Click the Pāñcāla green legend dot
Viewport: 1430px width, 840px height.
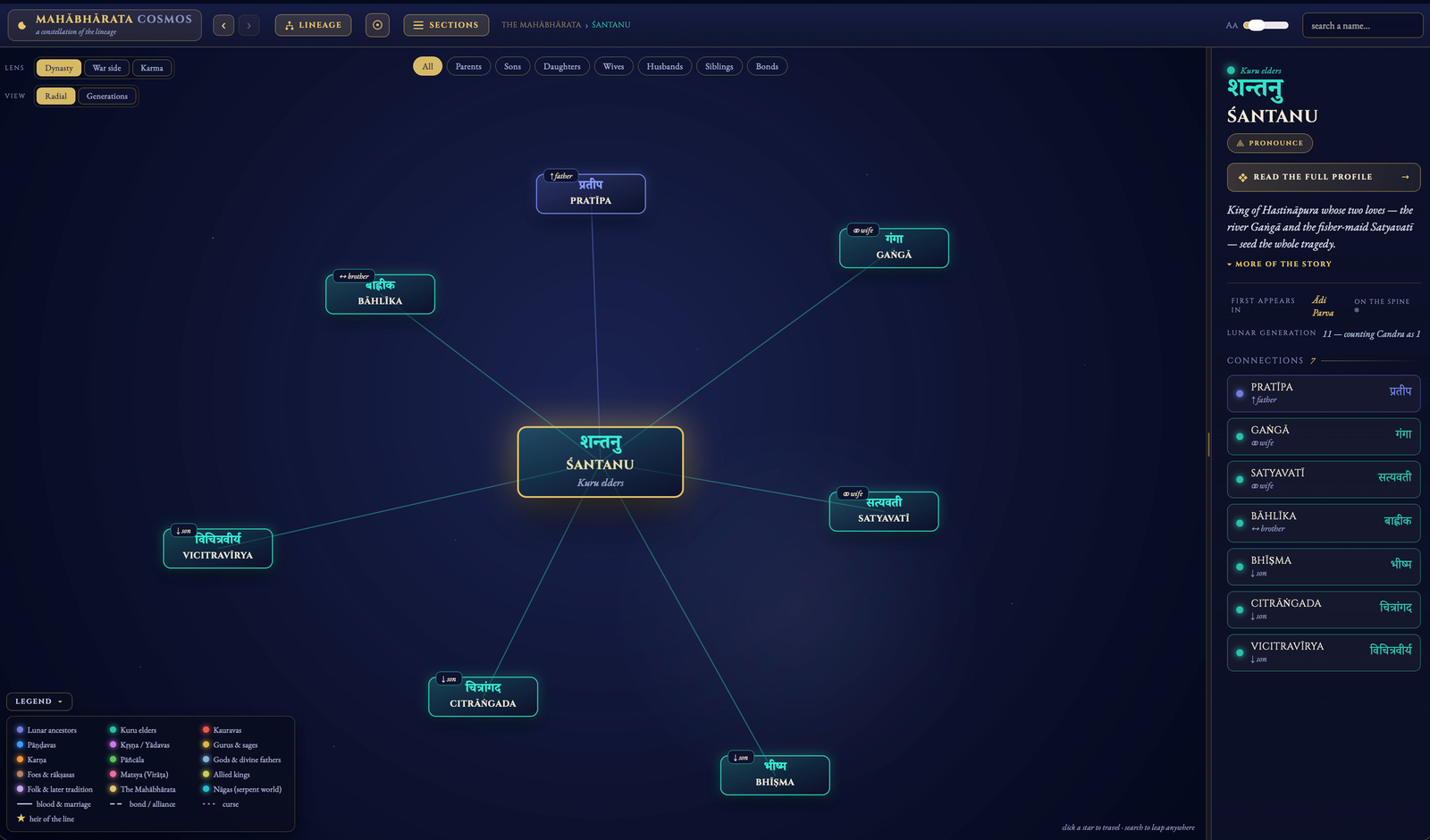click(113, 760)
